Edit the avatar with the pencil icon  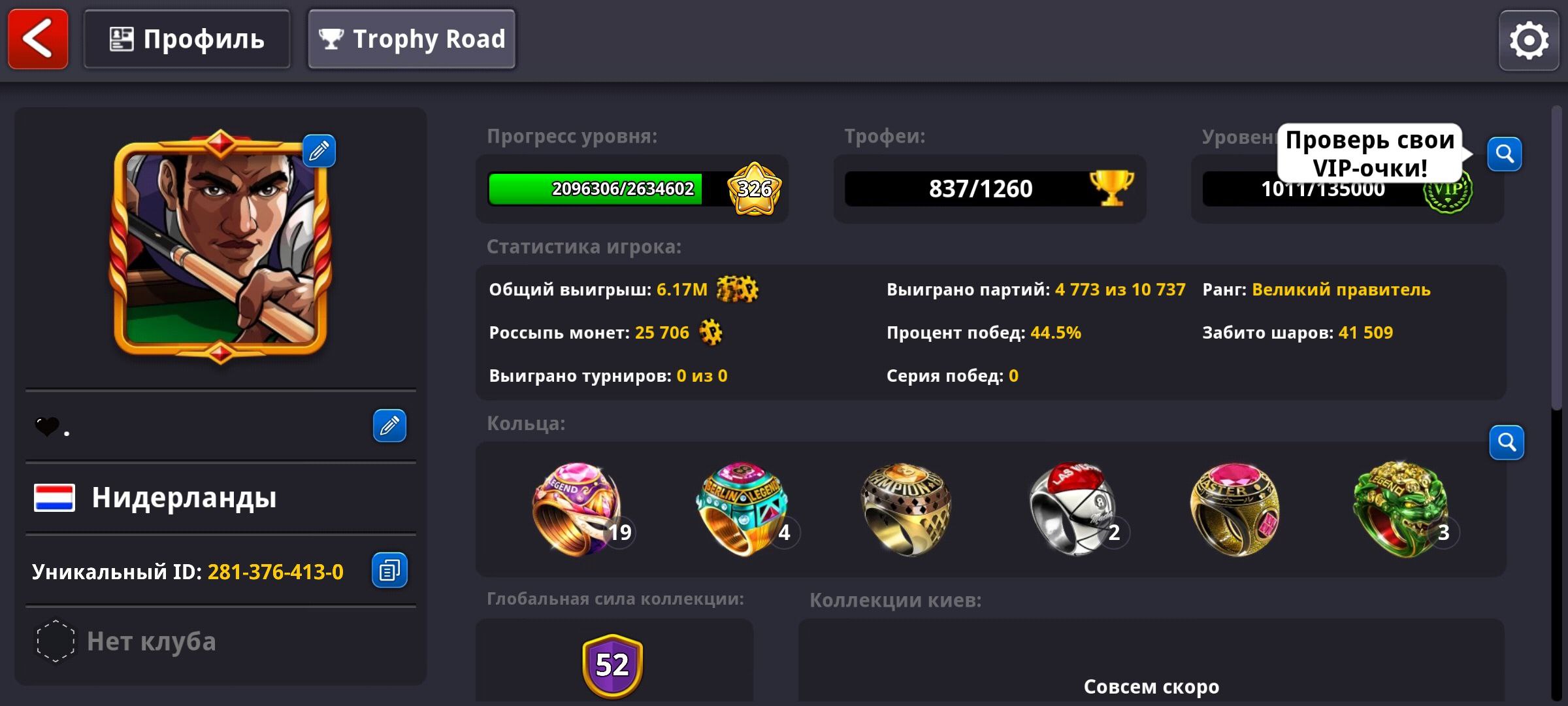[x=319, y=151]
